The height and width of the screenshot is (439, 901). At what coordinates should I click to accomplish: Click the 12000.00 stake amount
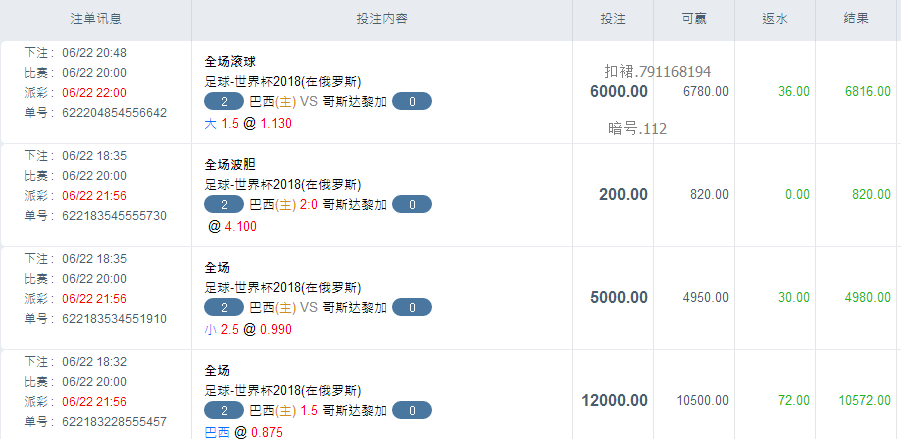(615, 400)
